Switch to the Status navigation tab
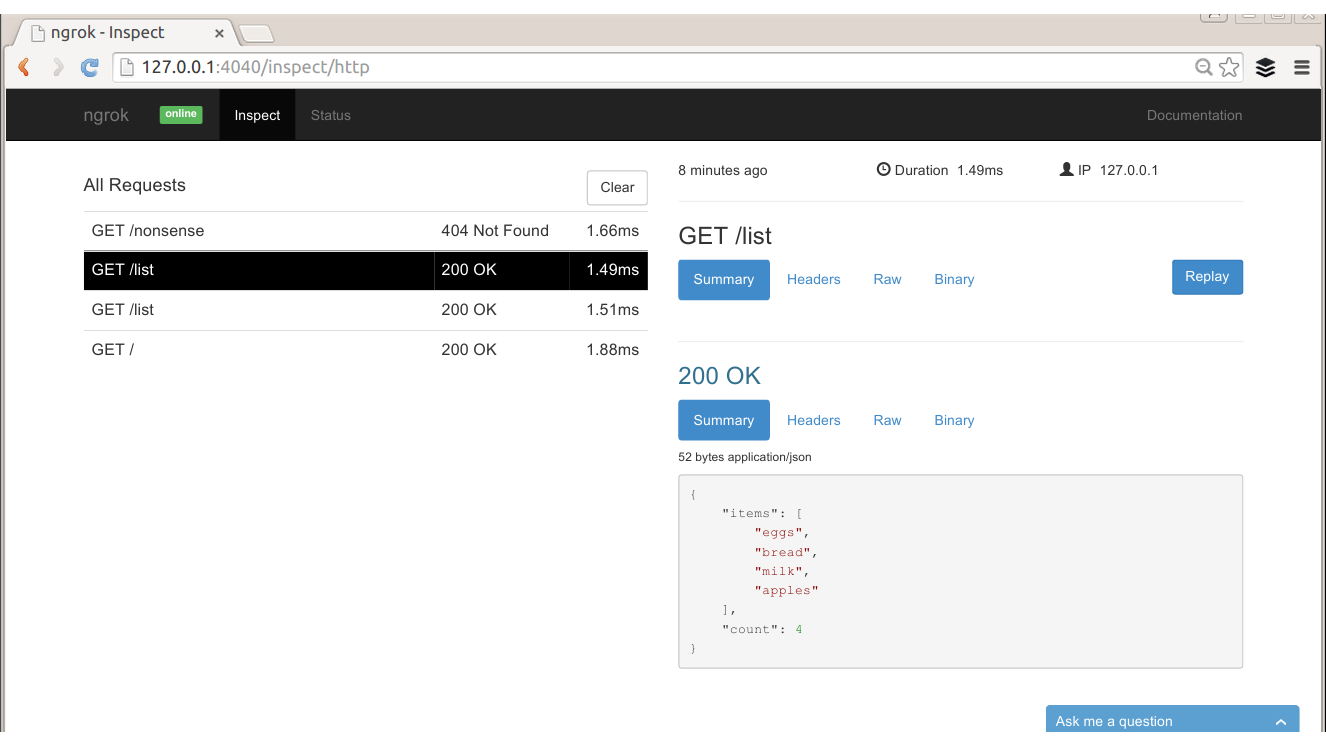 point(330,115)
